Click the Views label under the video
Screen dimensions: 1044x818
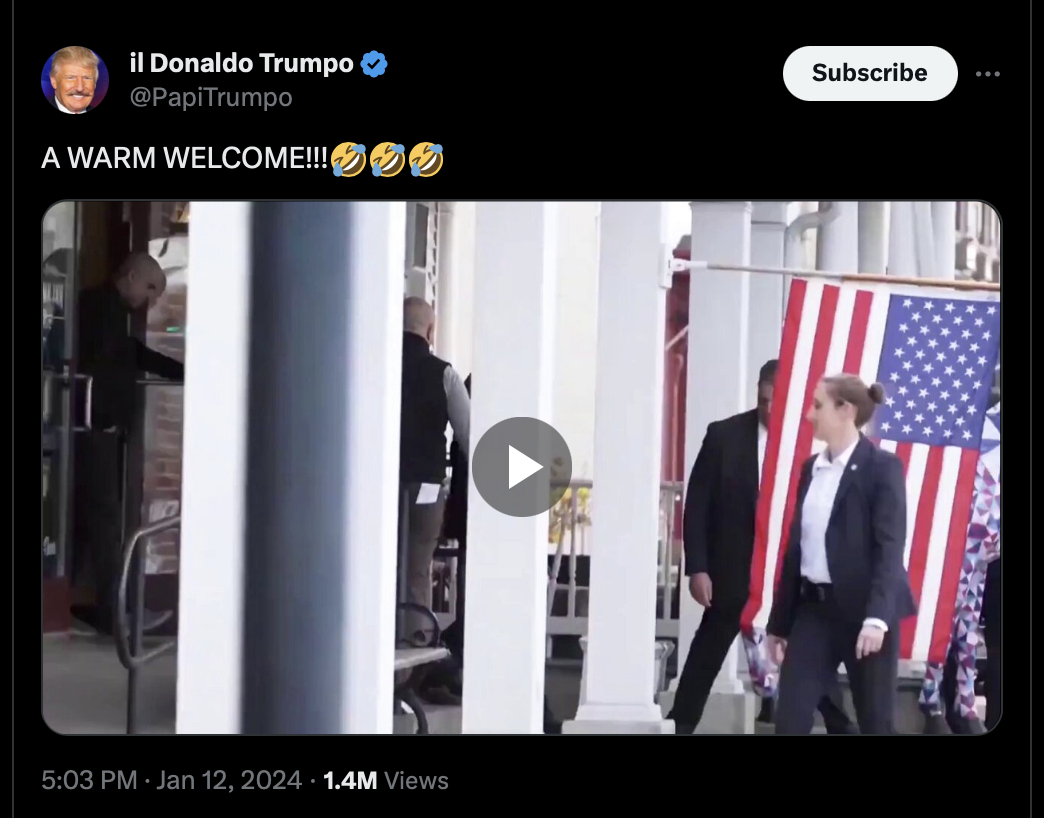tap(416, 780)
